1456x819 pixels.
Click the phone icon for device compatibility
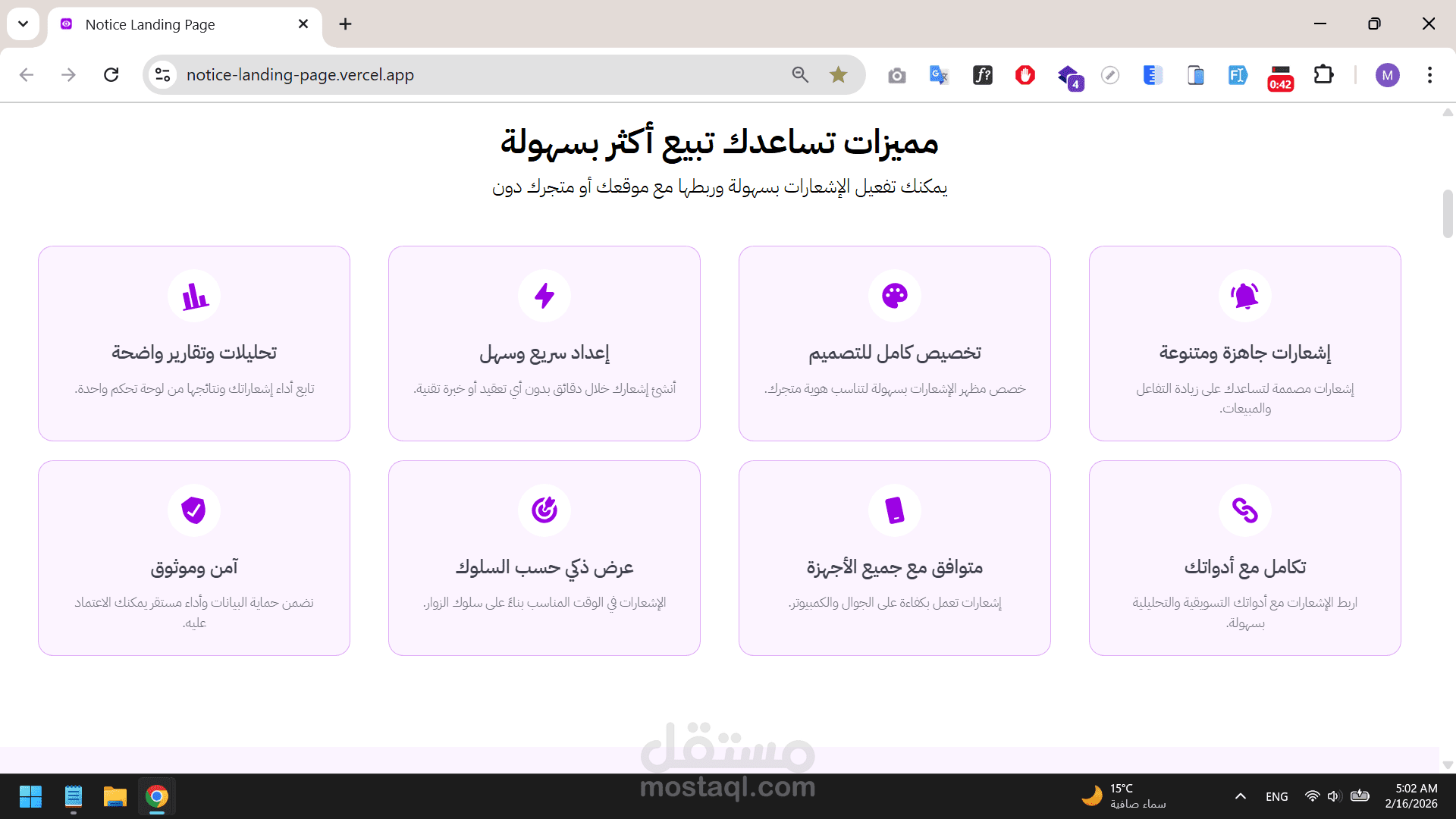(894, 510)
